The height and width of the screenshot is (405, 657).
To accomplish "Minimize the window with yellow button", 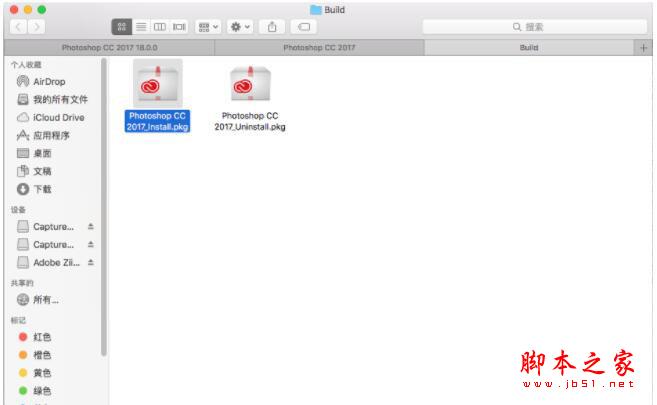I will 28,9.
